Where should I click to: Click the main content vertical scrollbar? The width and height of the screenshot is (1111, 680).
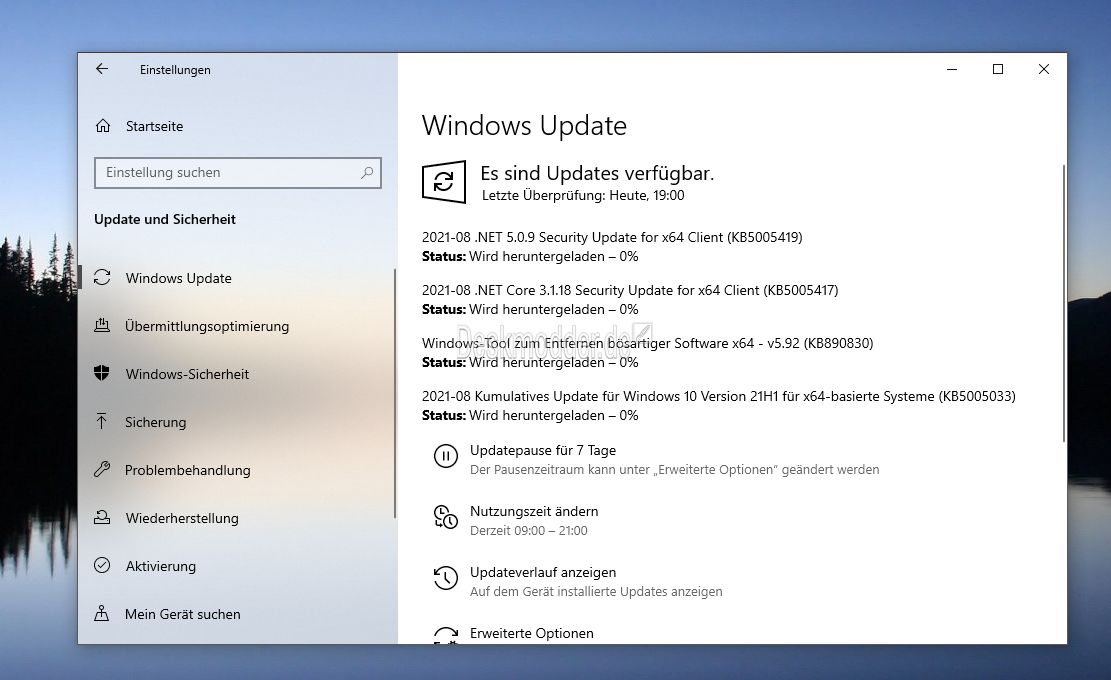coord(1064,303)
